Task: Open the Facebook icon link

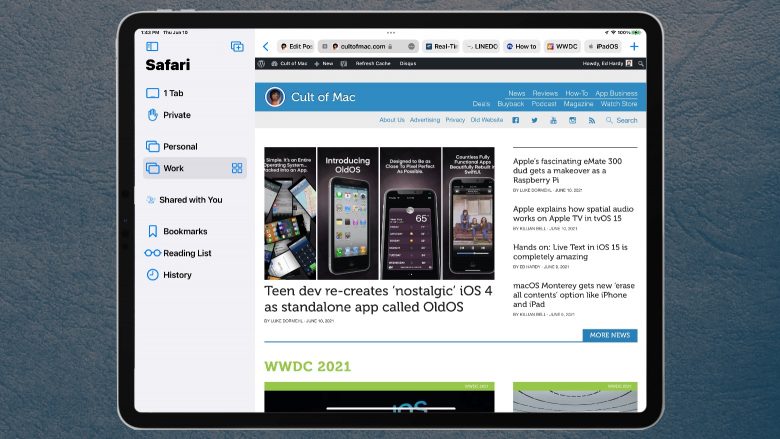Action: (x=515, y=120)
